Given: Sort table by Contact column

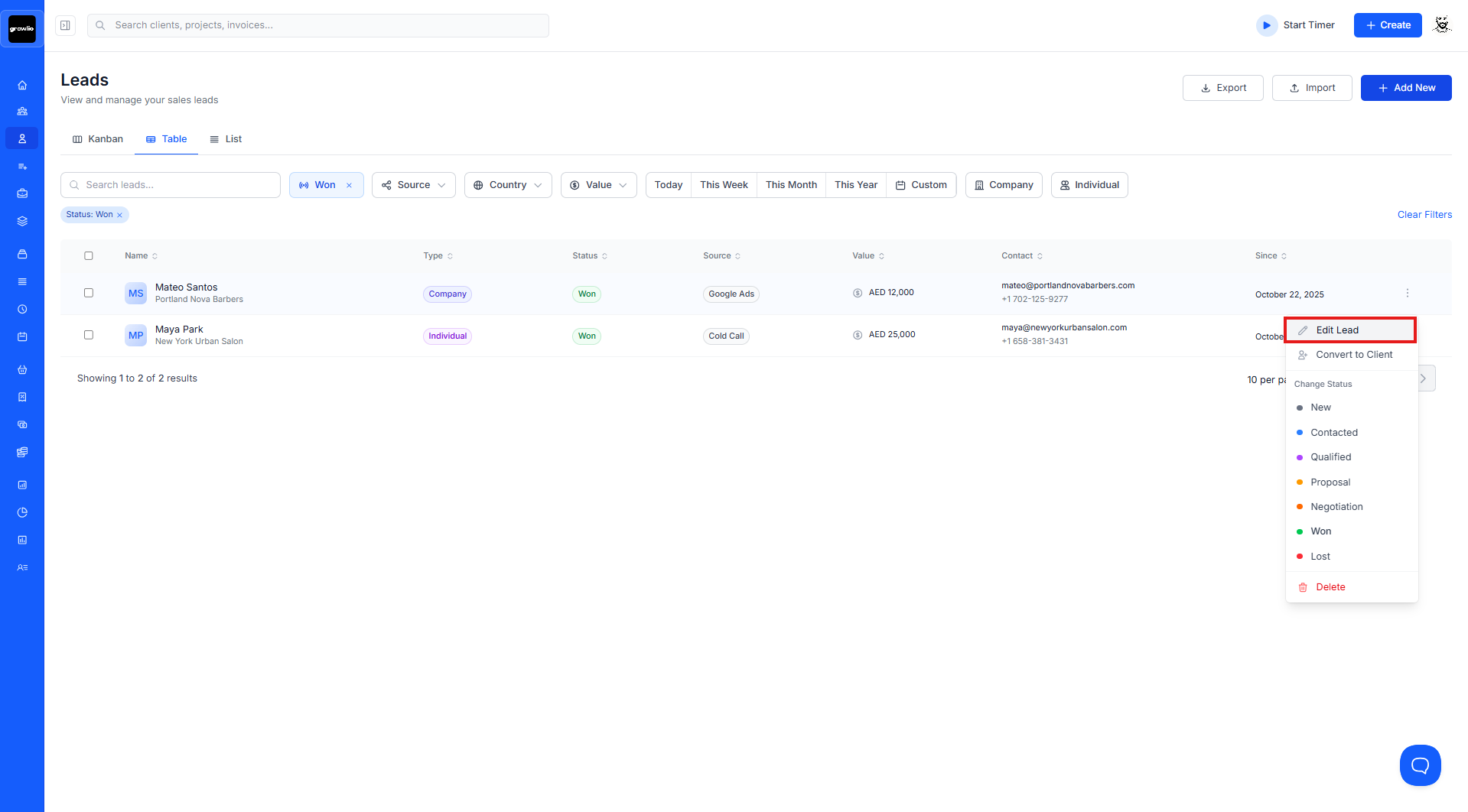Looking at the screenshot, I should pyautogui.click(x=1023, y=256).
